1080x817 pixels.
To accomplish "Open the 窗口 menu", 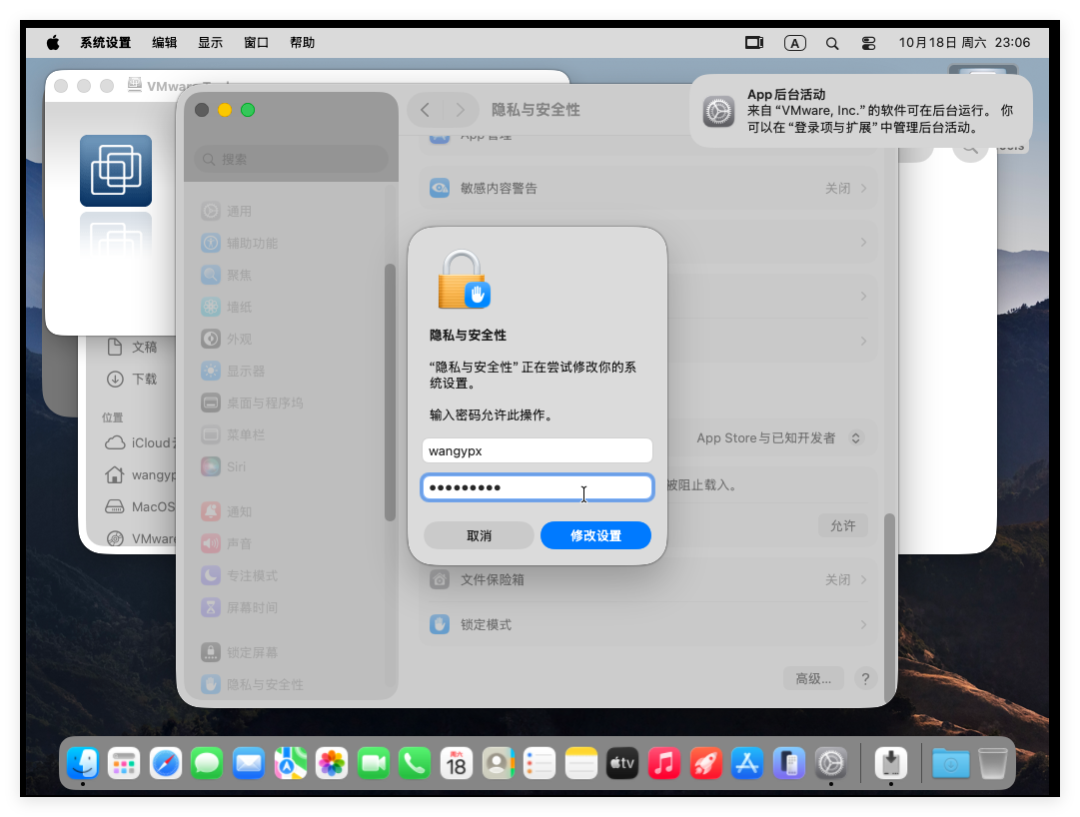I will (256, 43).
